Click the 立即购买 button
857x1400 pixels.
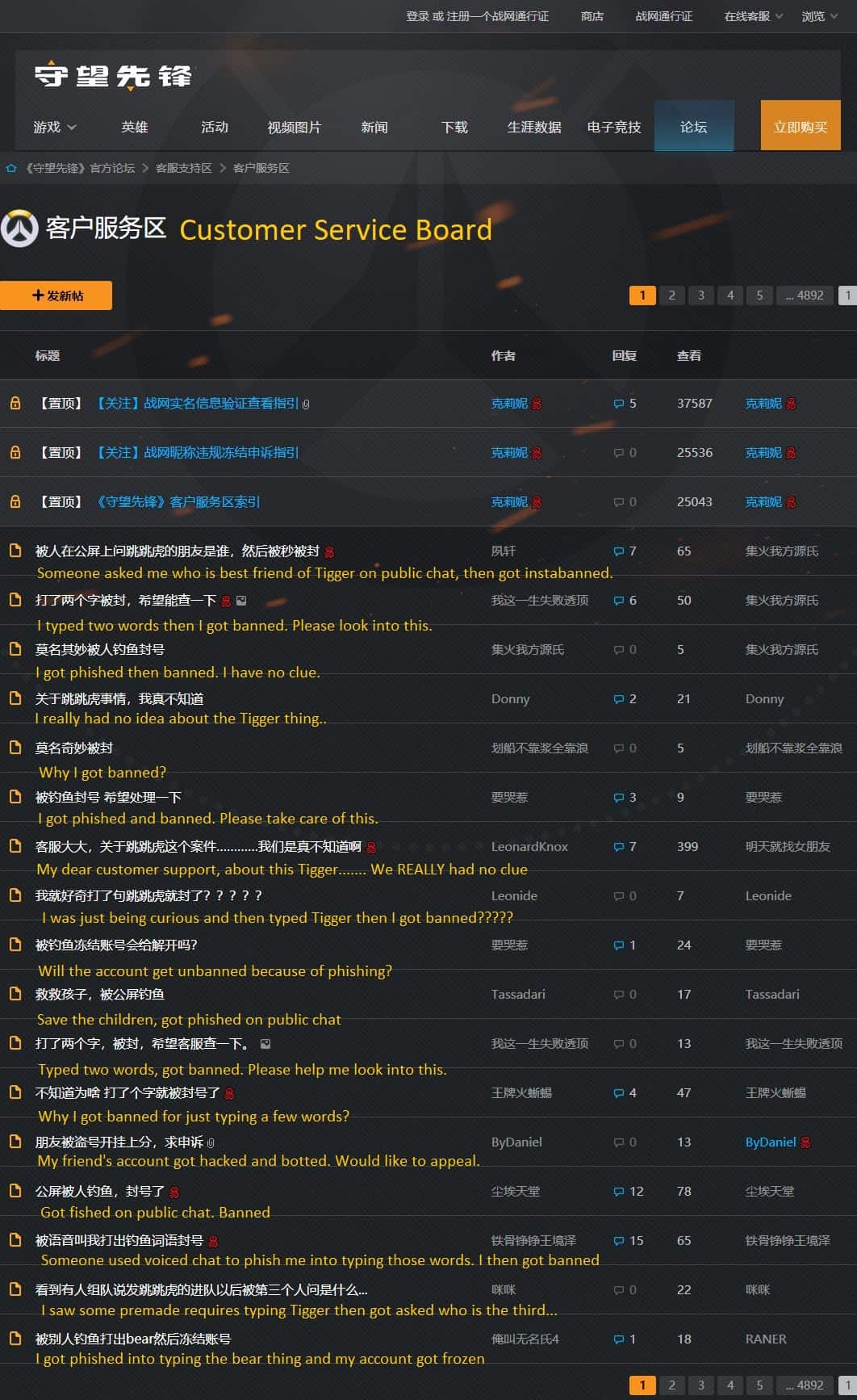(801, 126)
